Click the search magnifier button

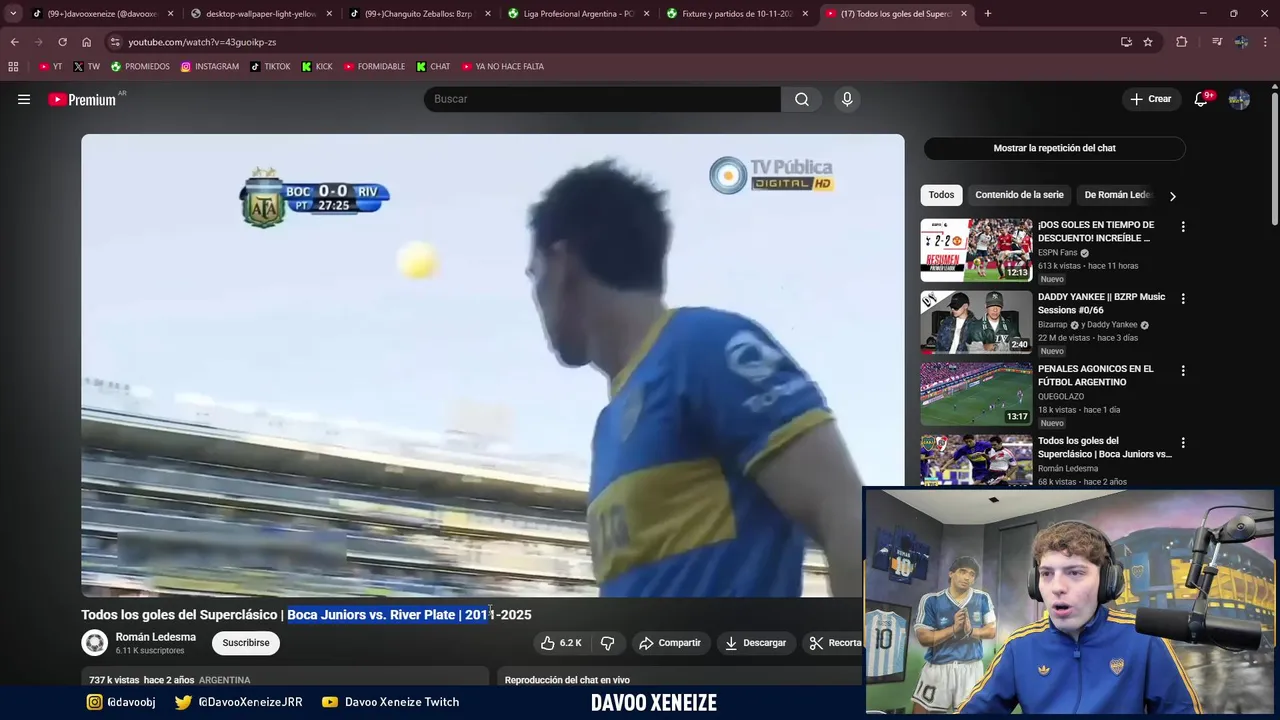(x=802, y=99)
